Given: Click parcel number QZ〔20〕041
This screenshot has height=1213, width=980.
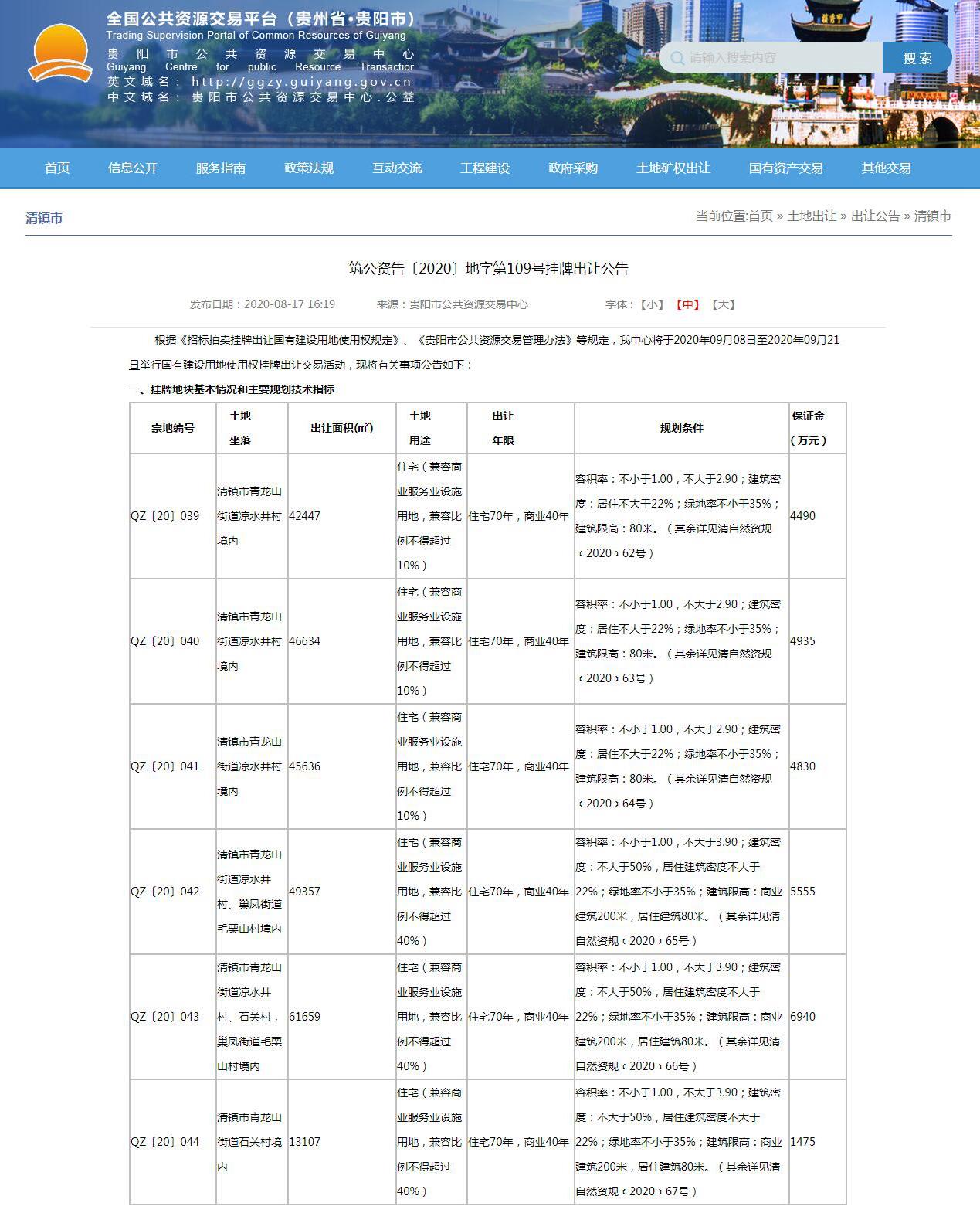Looking at the screenshot, I should [165, 766].
